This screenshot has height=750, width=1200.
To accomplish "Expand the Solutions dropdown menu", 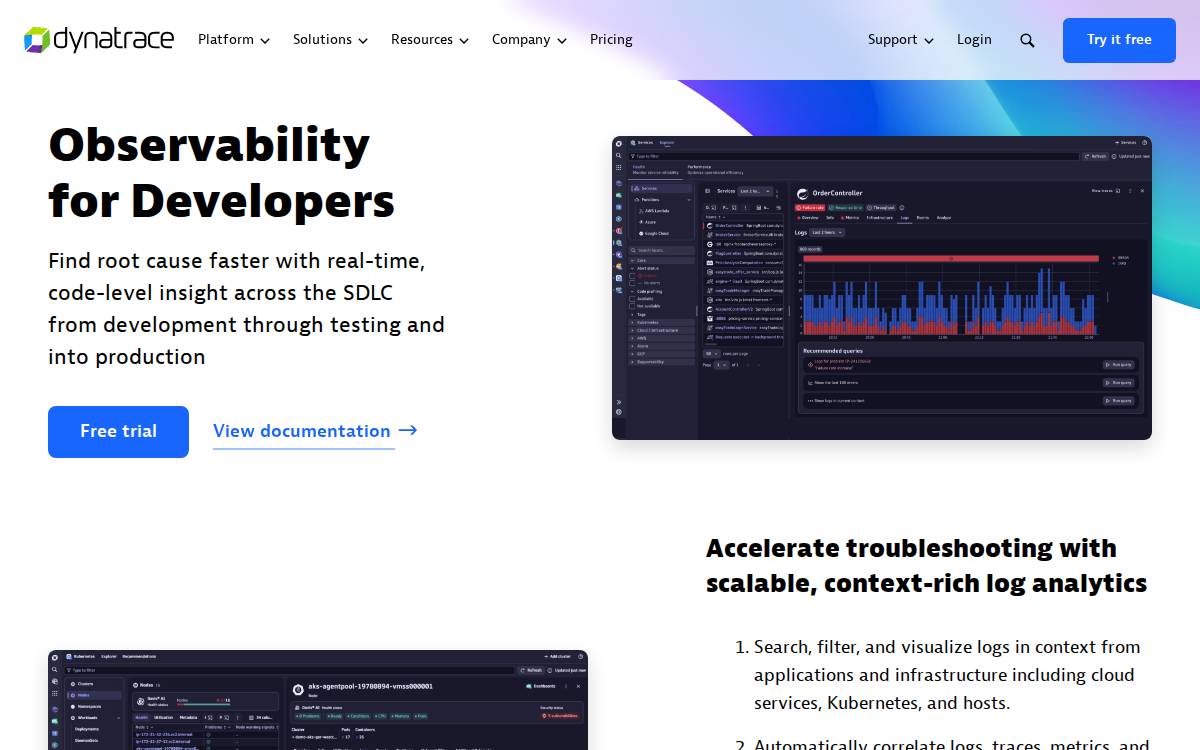I will click(x=330, y=40).
